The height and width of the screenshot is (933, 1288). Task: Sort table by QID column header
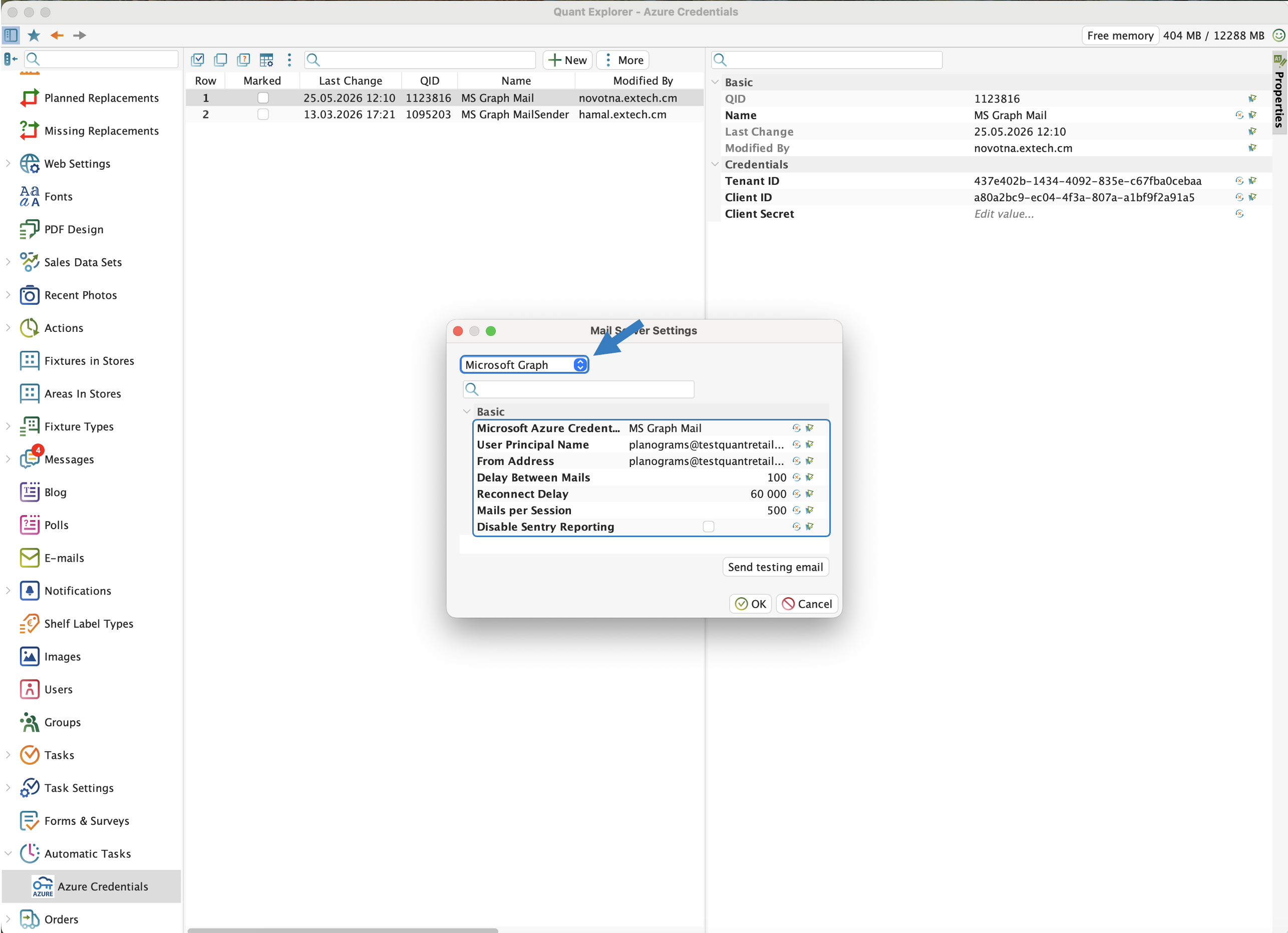click(x=429, y=81)
